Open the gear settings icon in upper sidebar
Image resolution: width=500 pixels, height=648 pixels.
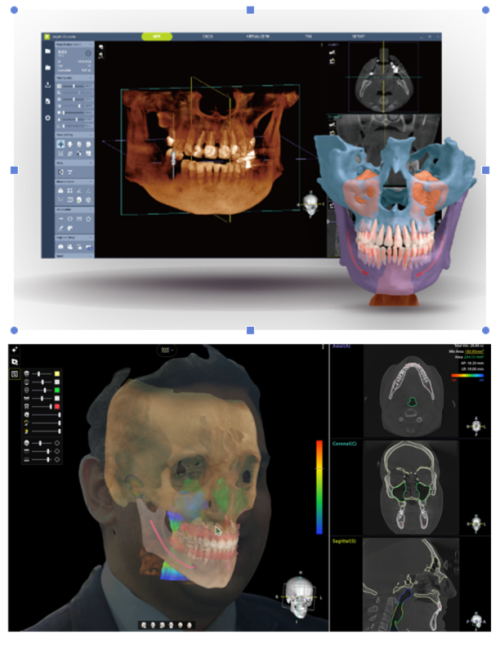pos(48,118)
